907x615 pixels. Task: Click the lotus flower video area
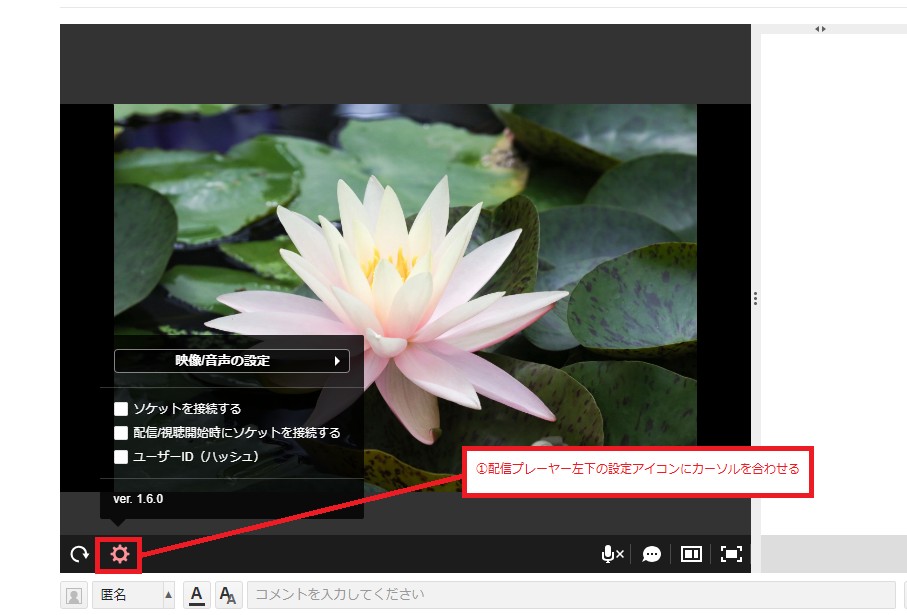[405, 298]
